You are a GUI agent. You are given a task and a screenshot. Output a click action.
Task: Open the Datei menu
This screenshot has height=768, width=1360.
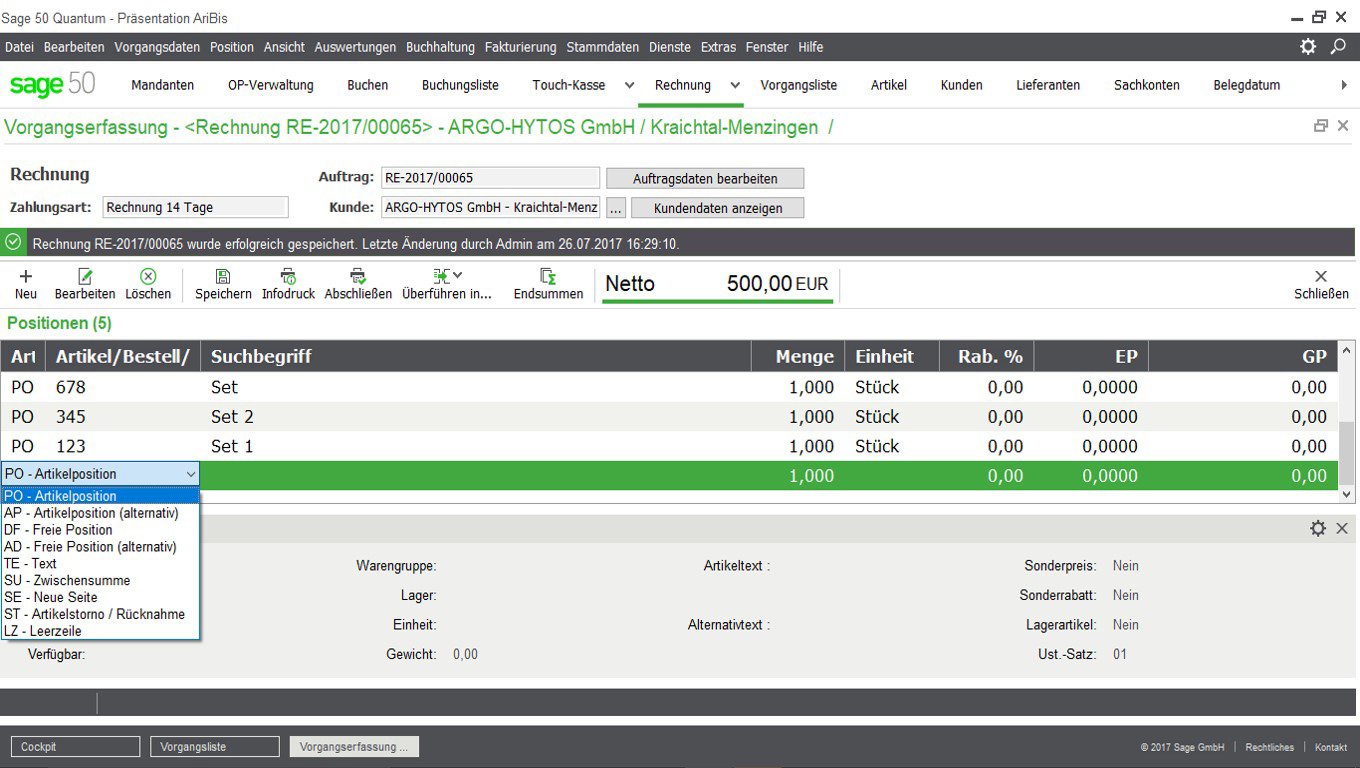[19, 47]
